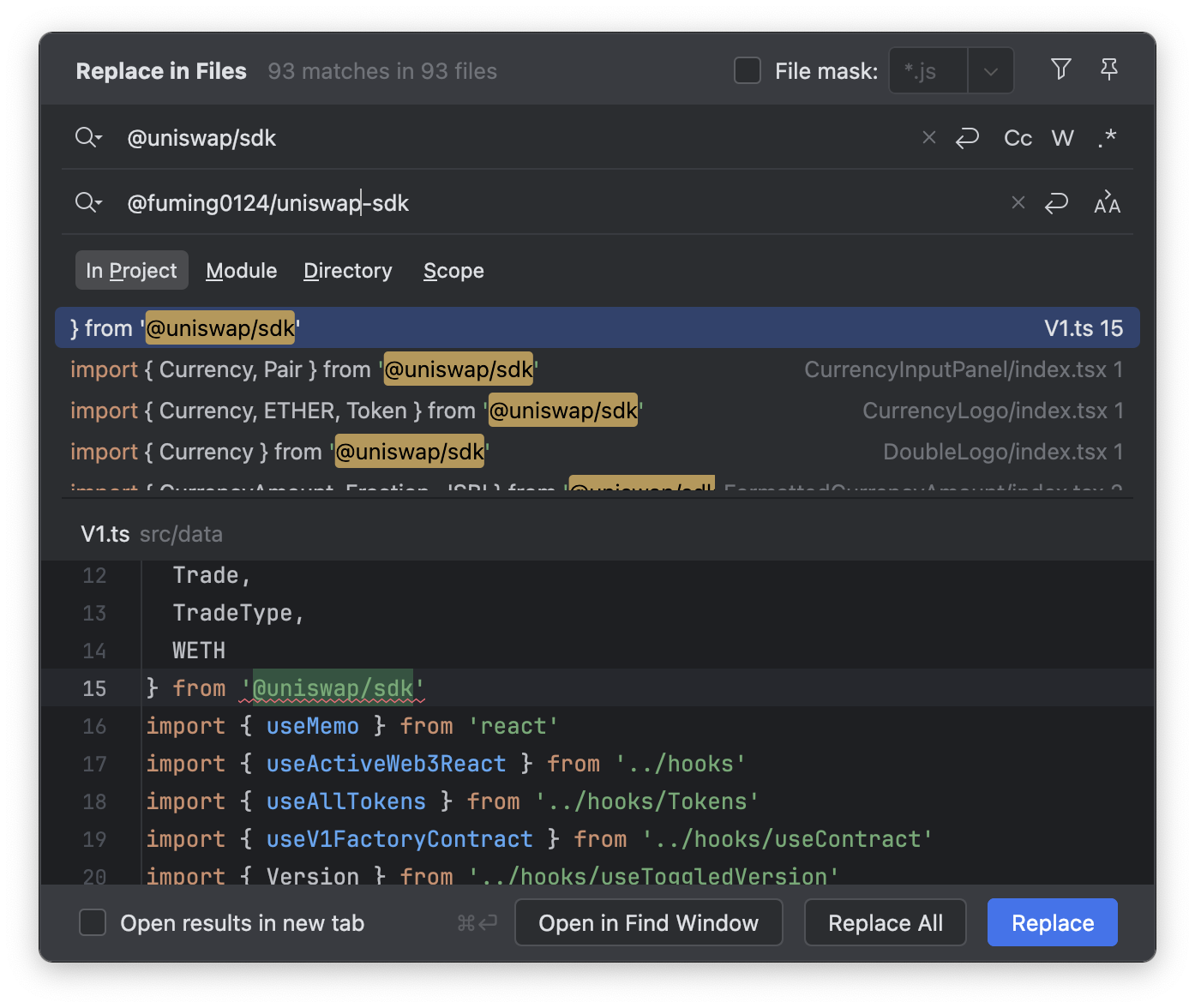Click useActiveWeb3React in preview line 17
This screenshot has width=1195, height=1008.
click(386, 764)
